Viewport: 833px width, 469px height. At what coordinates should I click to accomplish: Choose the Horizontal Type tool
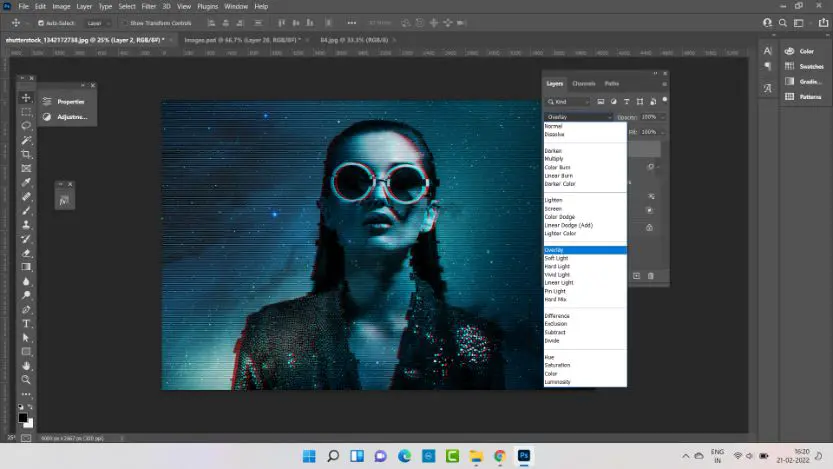27,324
